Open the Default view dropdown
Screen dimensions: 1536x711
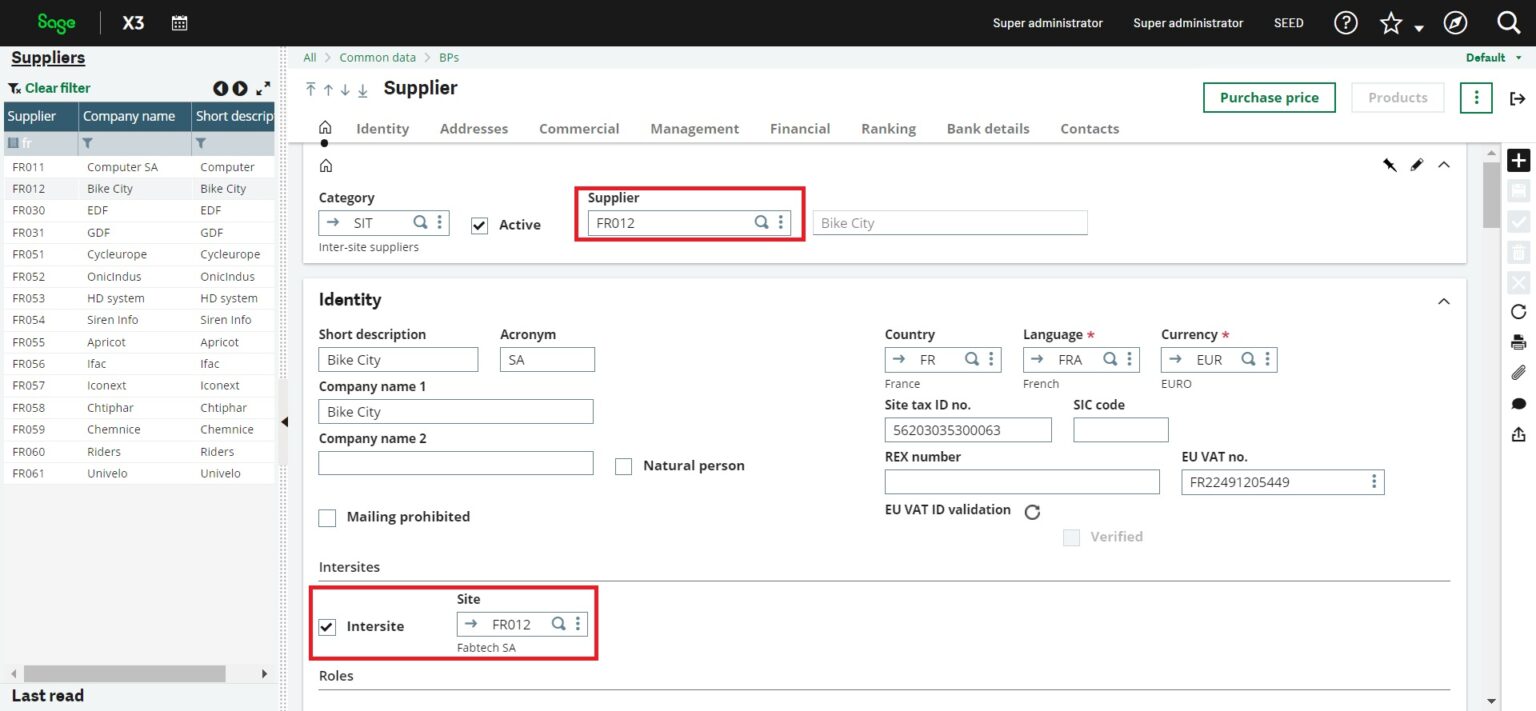[x=1494, y=58]
